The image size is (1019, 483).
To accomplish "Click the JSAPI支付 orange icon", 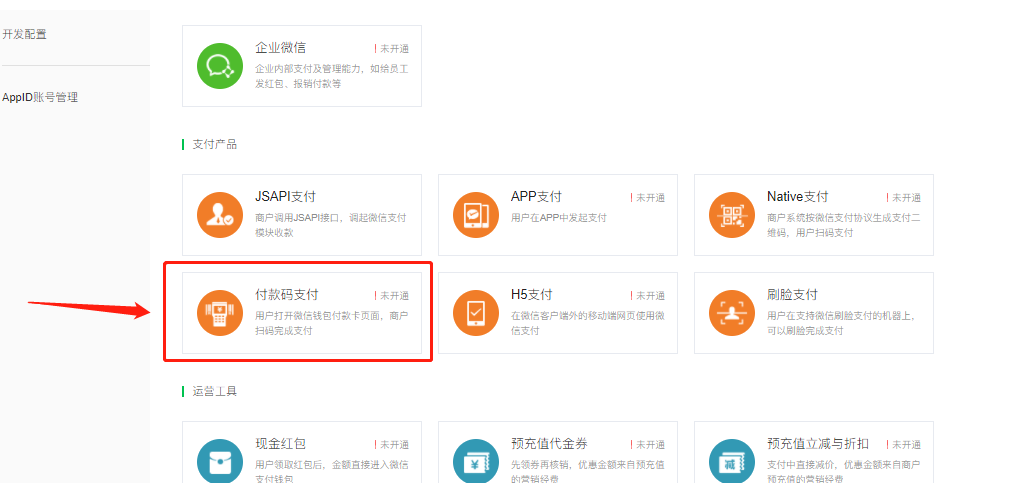I will [x=220, y=215].
